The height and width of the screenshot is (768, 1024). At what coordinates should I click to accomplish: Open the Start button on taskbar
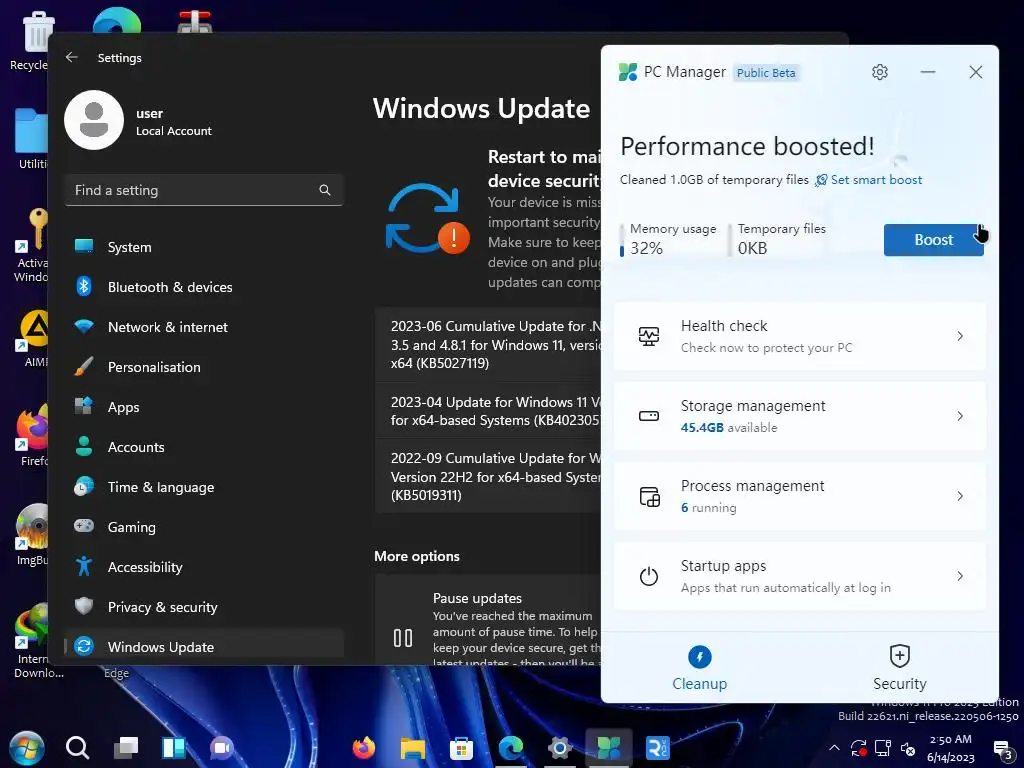coord(27,747)
